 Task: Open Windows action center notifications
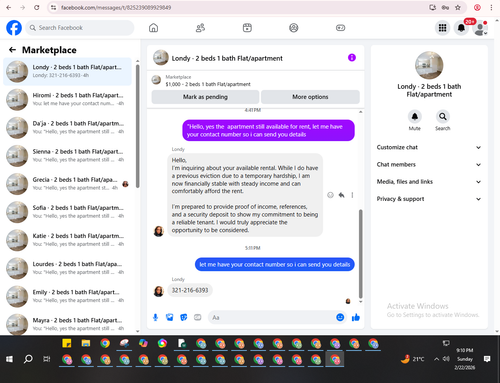[487, 359]
